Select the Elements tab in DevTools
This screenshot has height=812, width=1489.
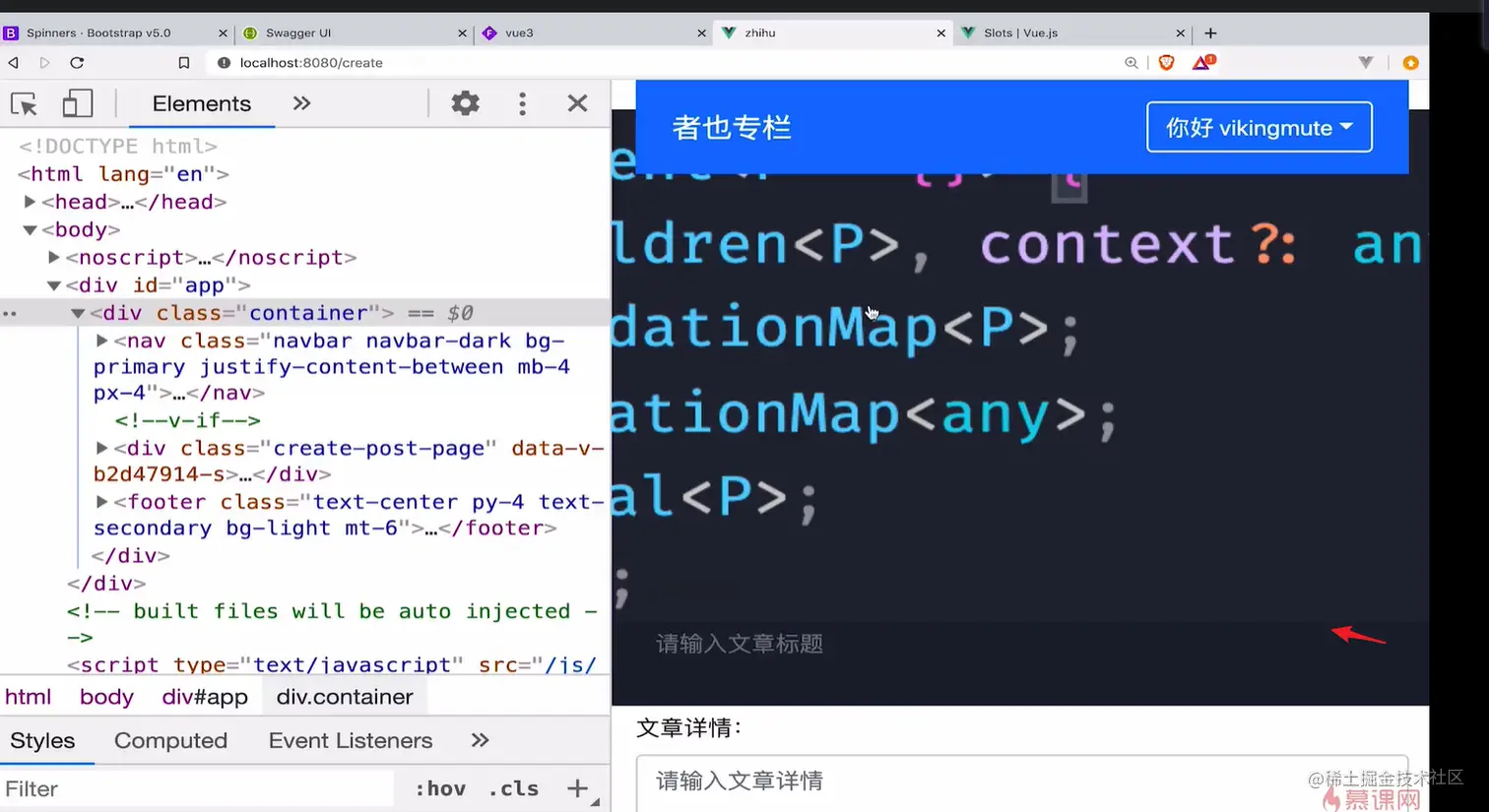coord(202,103)
